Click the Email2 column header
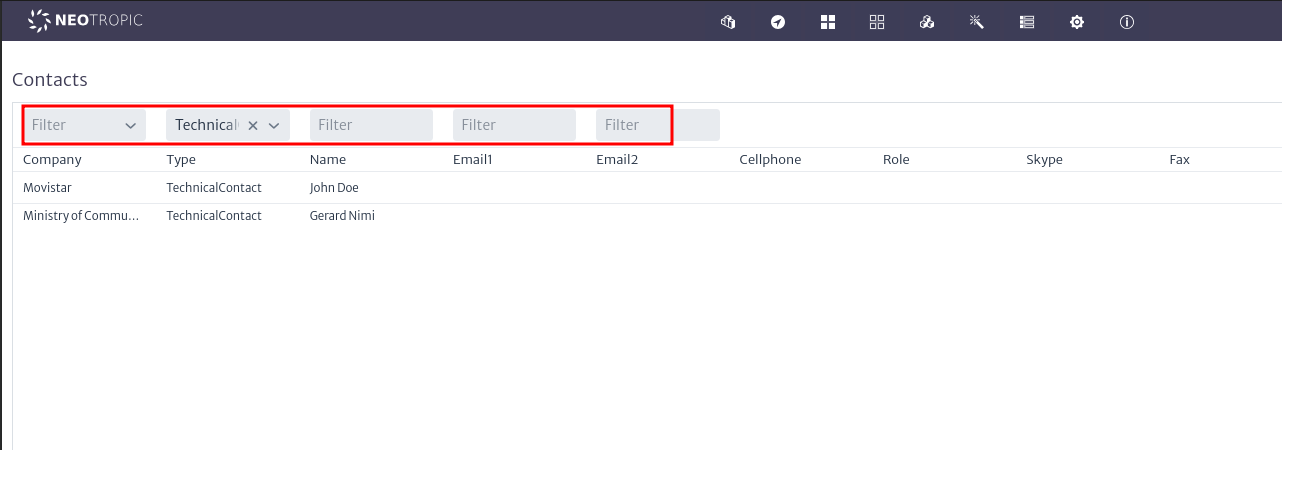Screen dimensions: 1308x493 617,159
